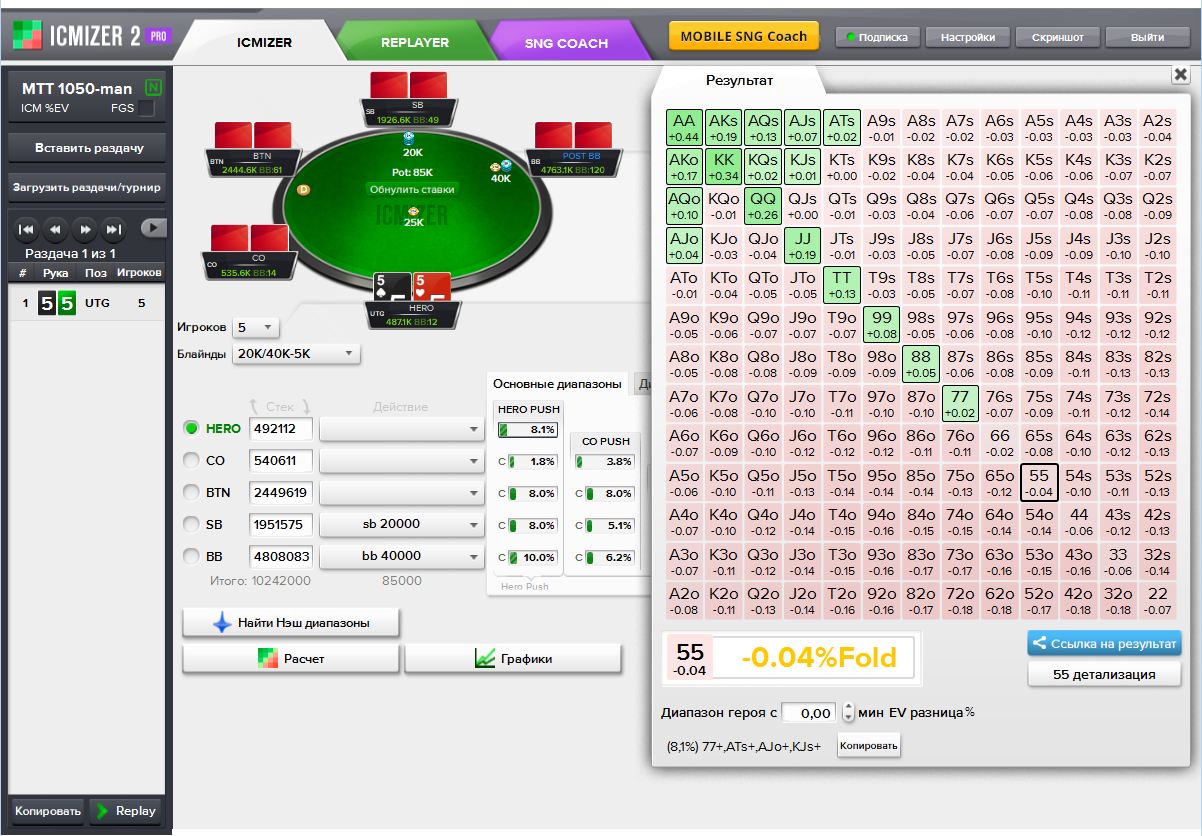This screenshot has width=1202, height=836.
Task: Click hero's five of hearts card
Action: click(x=432, y=287)
